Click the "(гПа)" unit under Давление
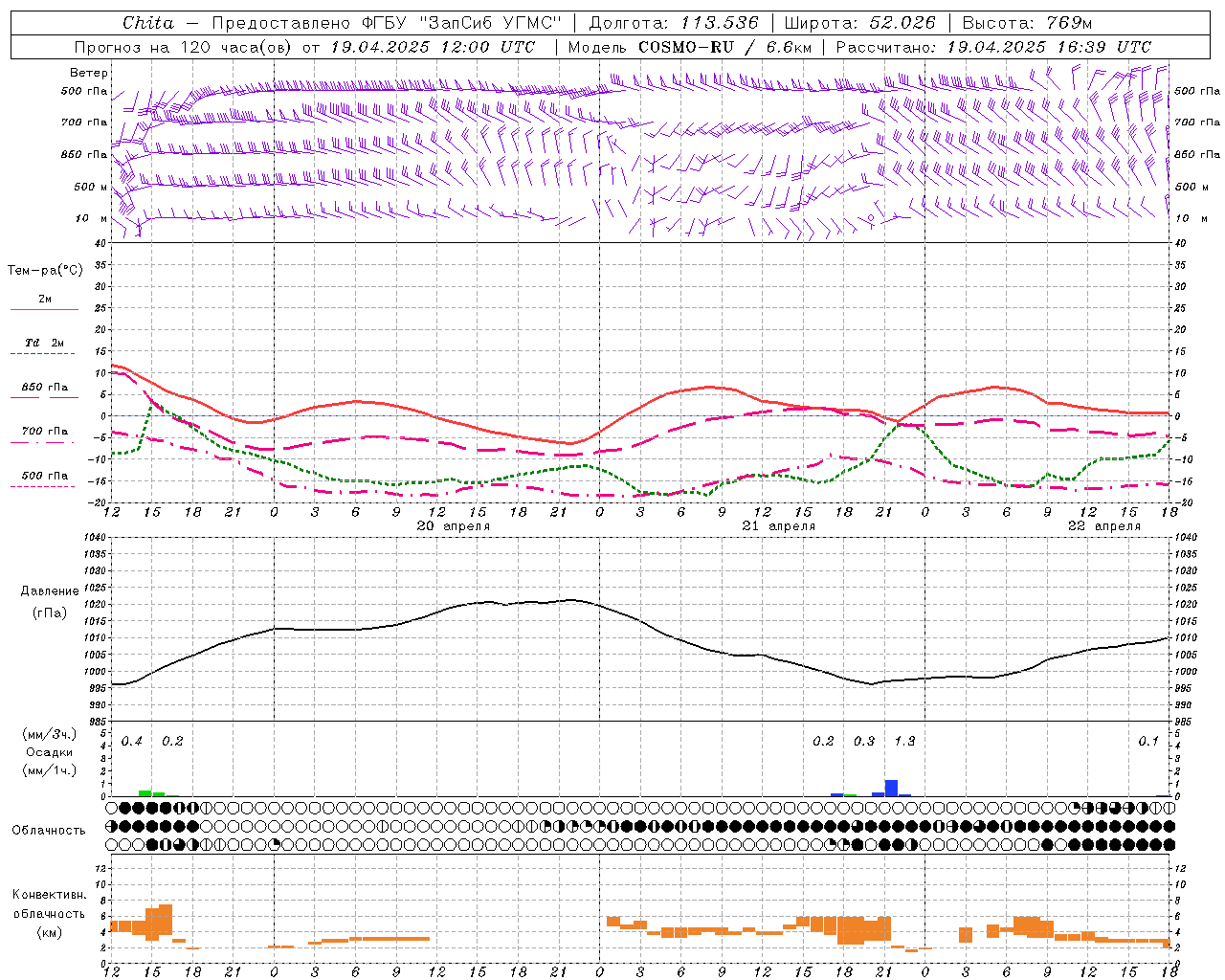Screen dimensions: 1225x980 50,612
